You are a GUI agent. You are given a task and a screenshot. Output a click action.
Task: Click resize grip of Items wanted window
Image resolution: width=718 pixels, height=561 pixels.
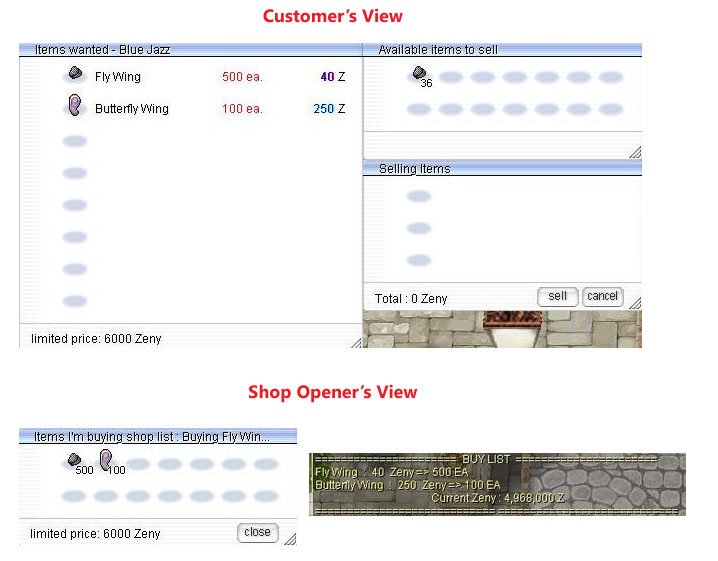[x=355, y=341]
